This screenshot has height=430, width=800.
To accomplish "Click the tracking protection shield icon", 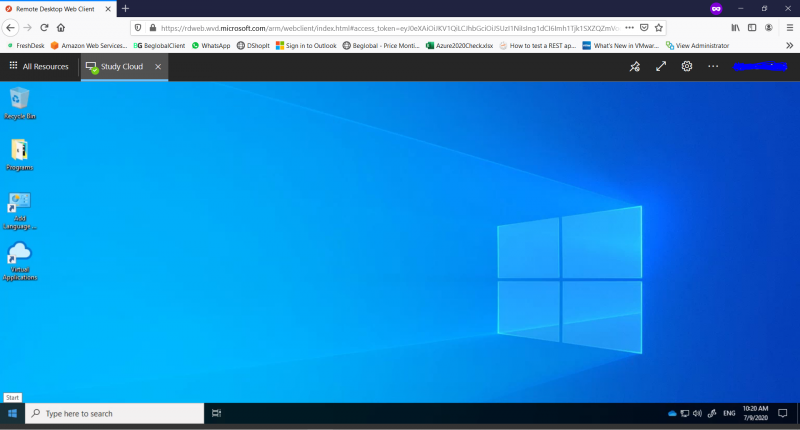I will coord(138,28).
